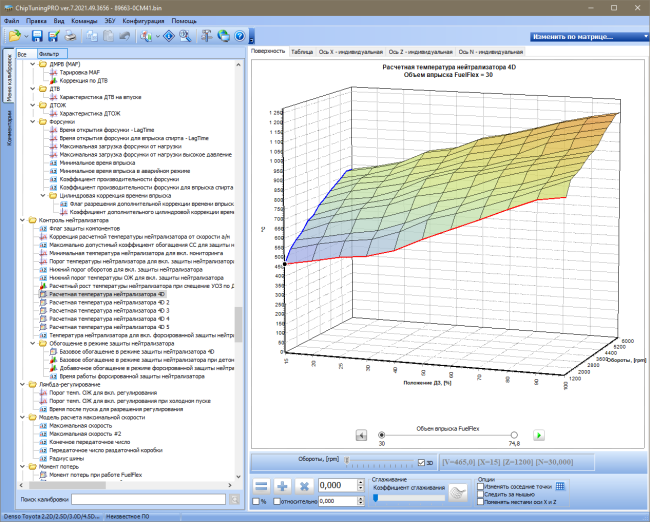Toggle the 3D checkbox

[x=421, y=463]
